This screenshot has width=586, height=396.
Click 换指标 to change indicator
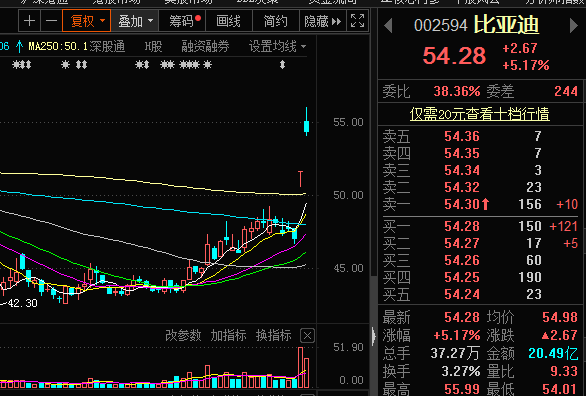tap(274, 335)
